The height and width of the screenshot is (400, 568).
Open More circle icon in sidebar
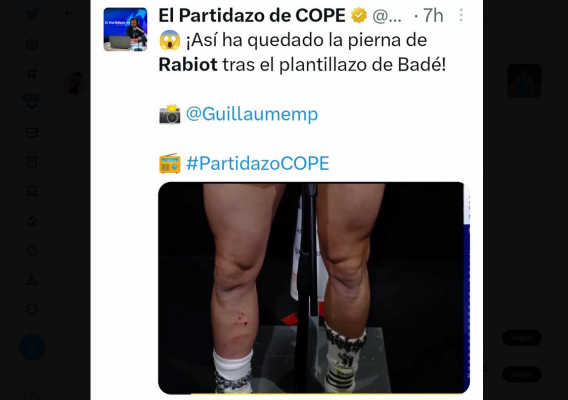tap(32, 309)
